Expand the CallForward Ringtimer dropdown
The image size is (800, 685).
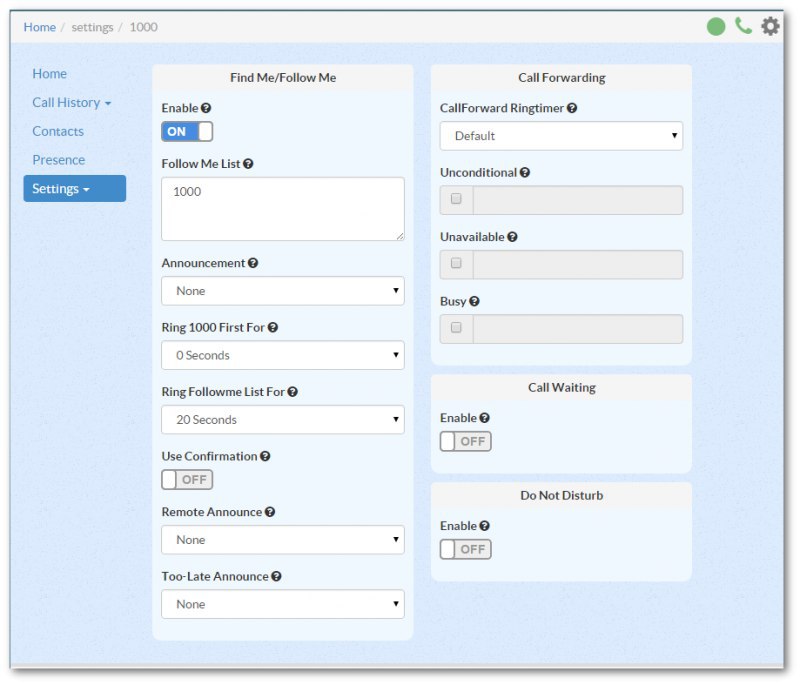tap(561, 136)
